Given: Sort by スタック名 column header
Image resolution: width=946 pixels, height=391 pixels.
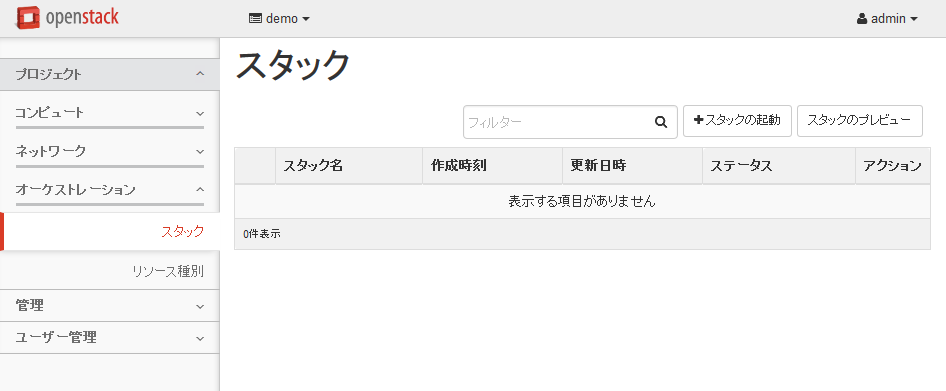Looking at the screenshot, I should click(349, 166).
